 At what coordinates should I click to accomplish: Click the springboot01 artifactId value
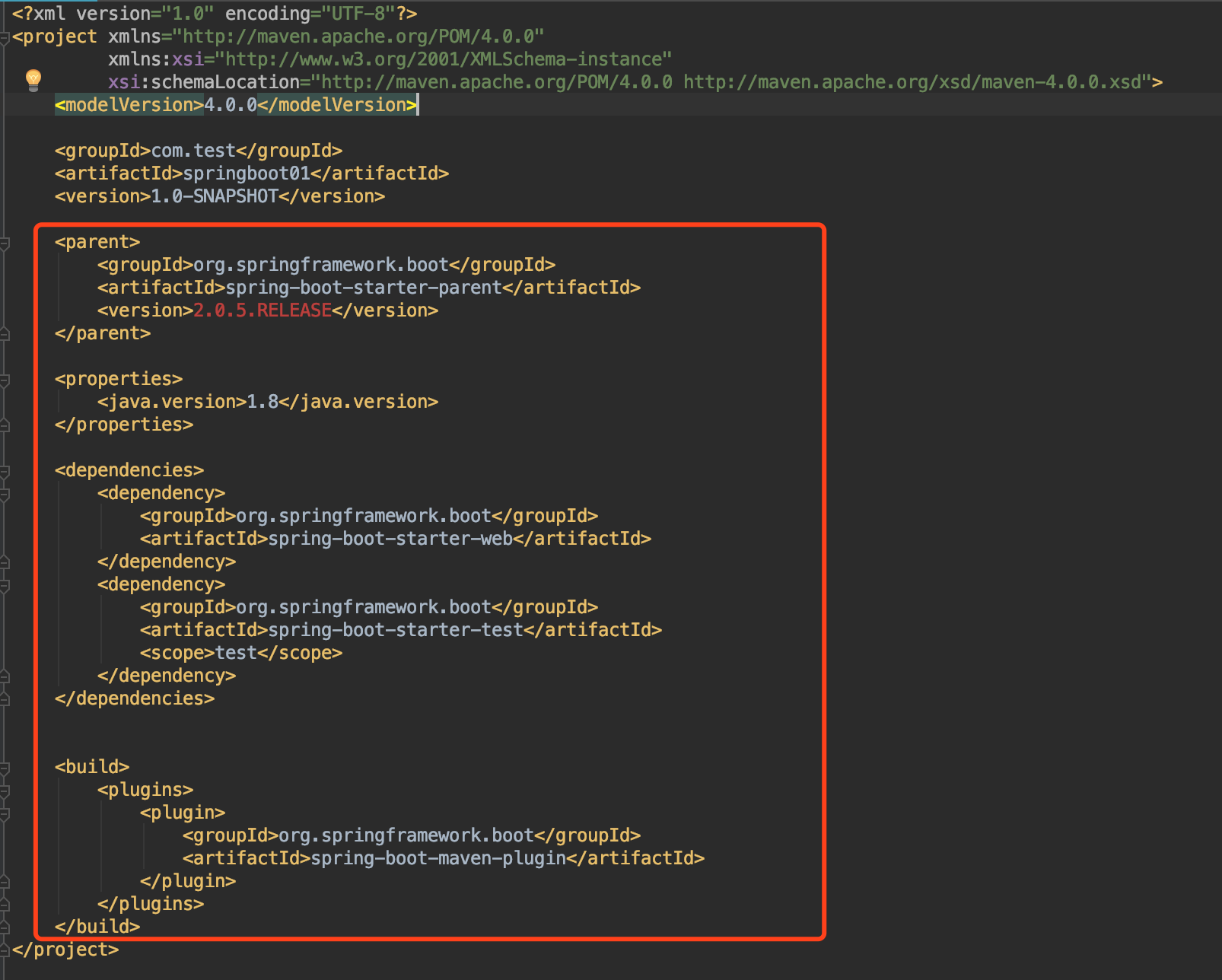pyautogui.click(x=247, y=173)
